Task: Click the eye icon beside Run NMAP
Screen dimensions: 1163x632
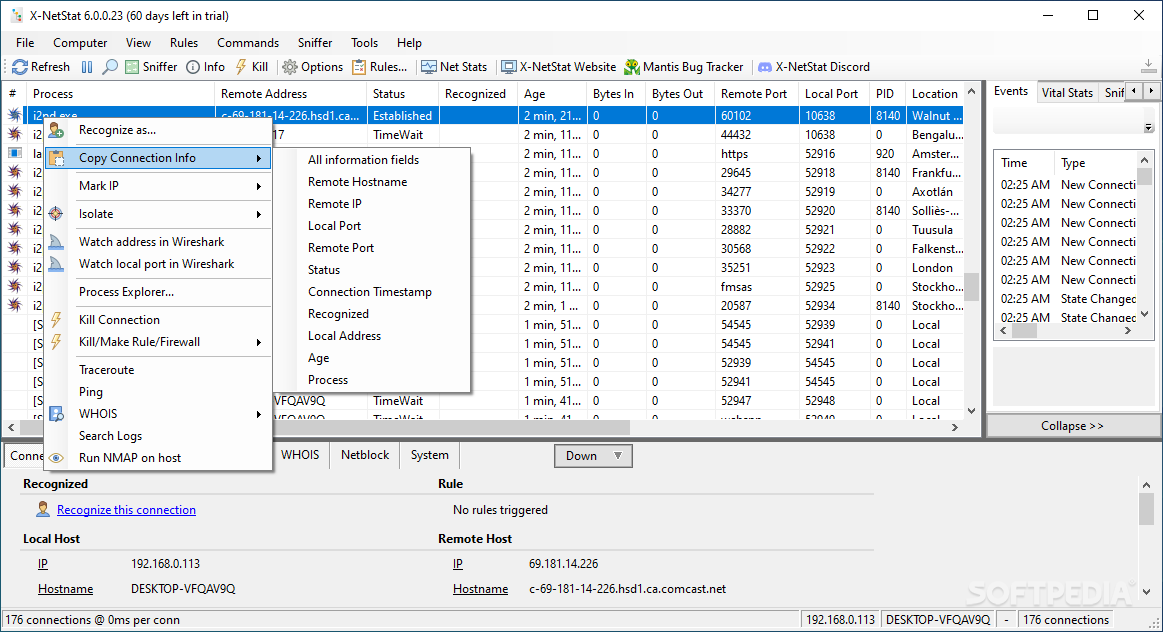Action: coord(56,458)
